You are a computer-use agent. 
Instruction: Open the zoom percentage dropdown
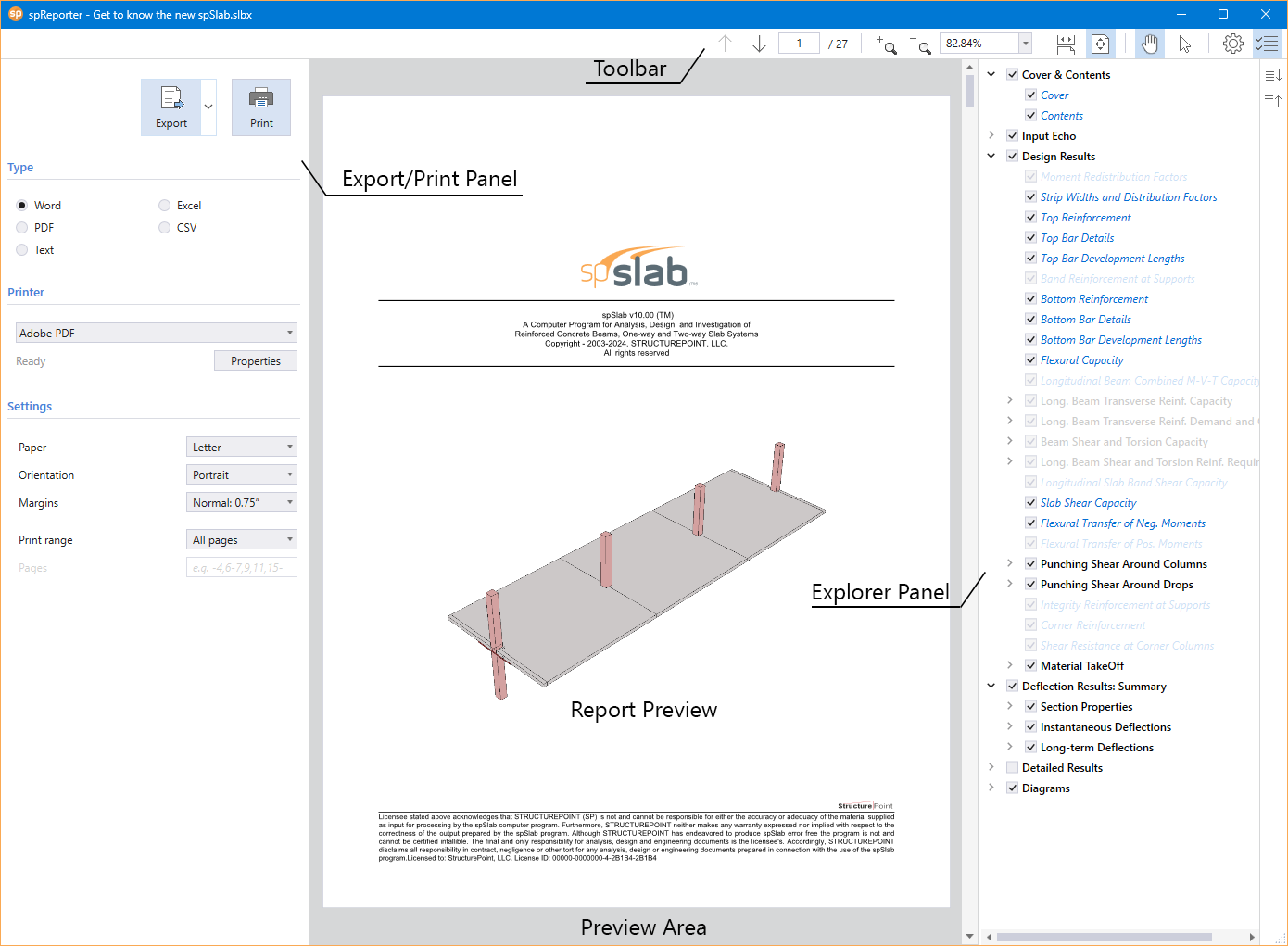point(1025,44)
